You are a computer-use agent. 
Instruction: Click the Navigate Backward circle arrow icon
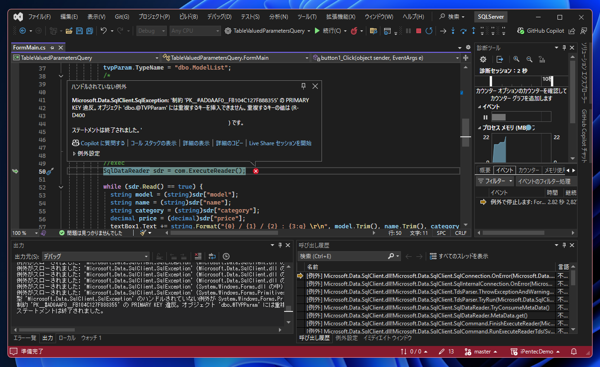23,31
